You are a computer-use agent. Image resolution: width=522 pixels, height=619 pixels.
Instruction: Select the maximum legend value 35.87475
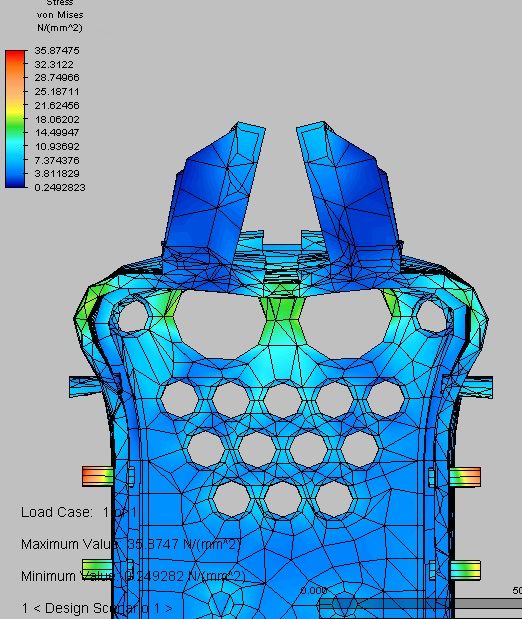pos(57,51)
